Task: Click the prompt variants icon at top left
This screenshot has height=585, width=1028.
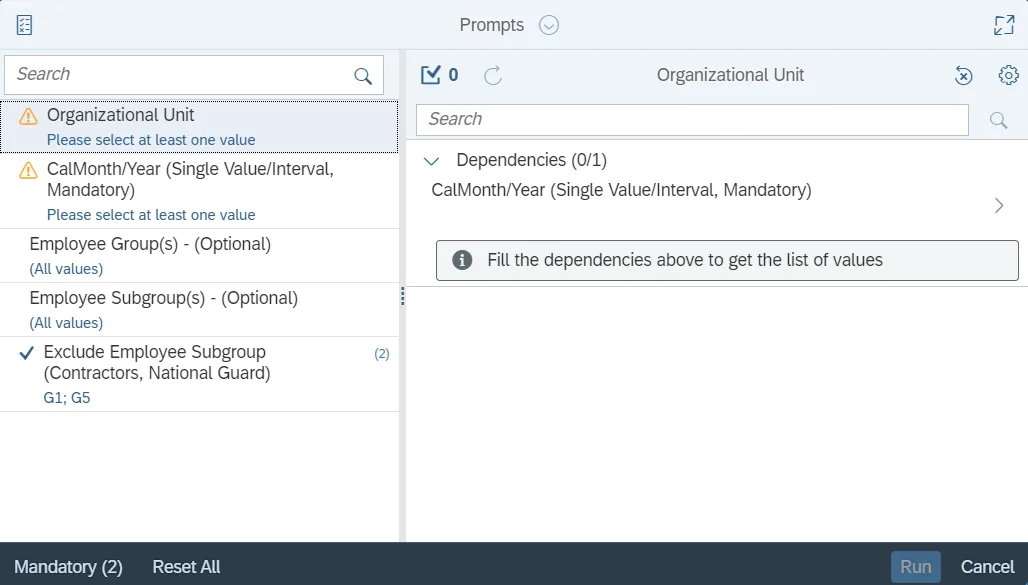Action: 25,25
